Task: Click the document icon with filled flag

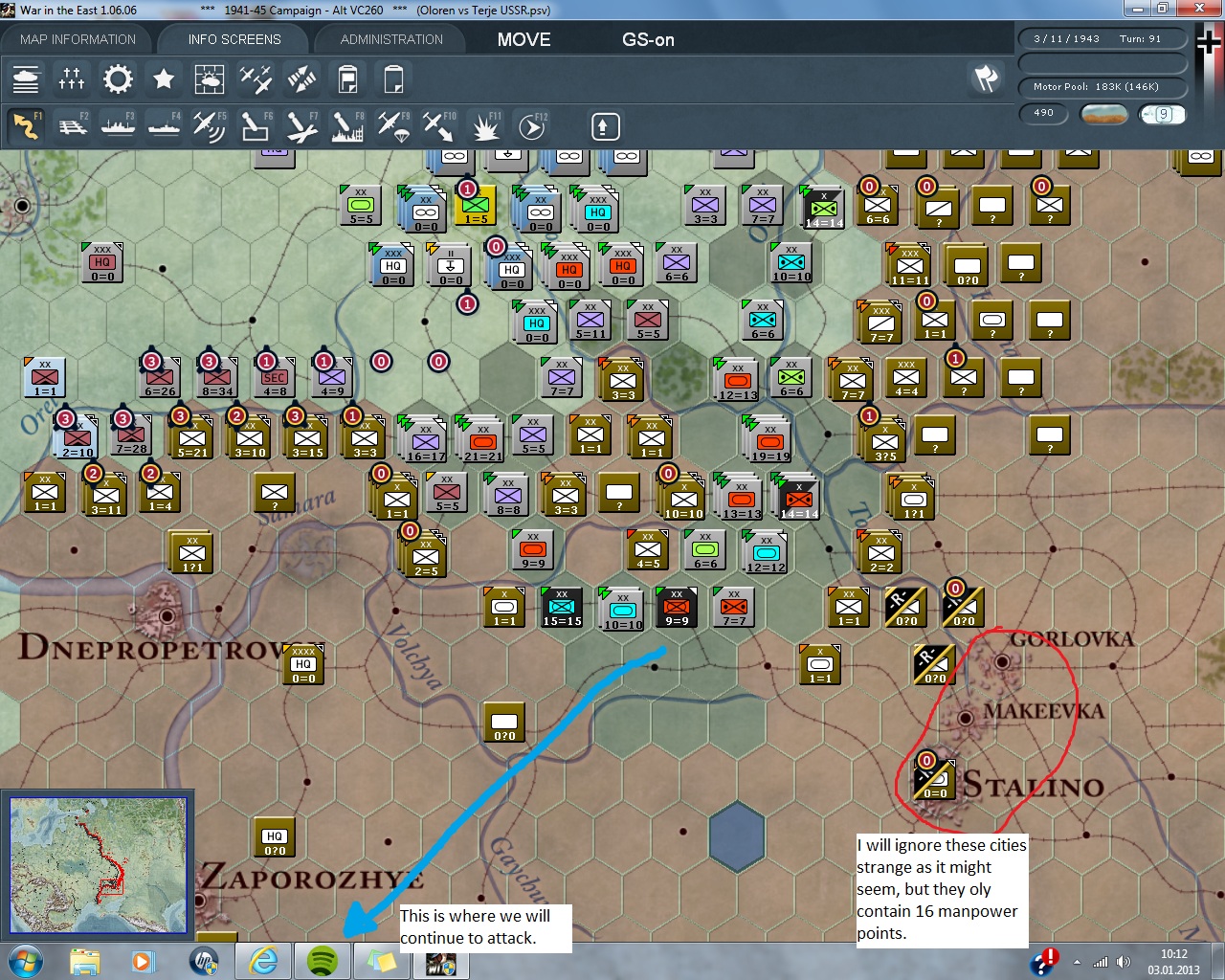Action: 347,78
